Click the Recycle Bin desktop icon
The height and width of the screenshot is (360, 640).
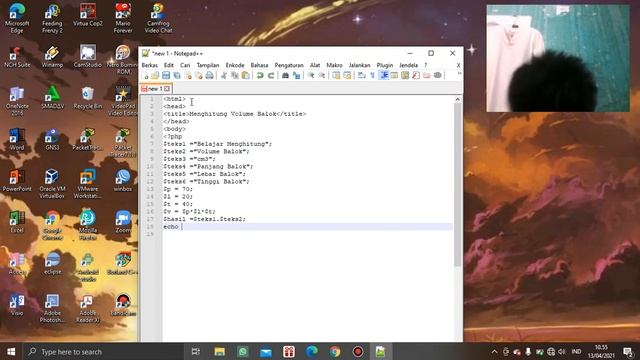tap(88, 98)
